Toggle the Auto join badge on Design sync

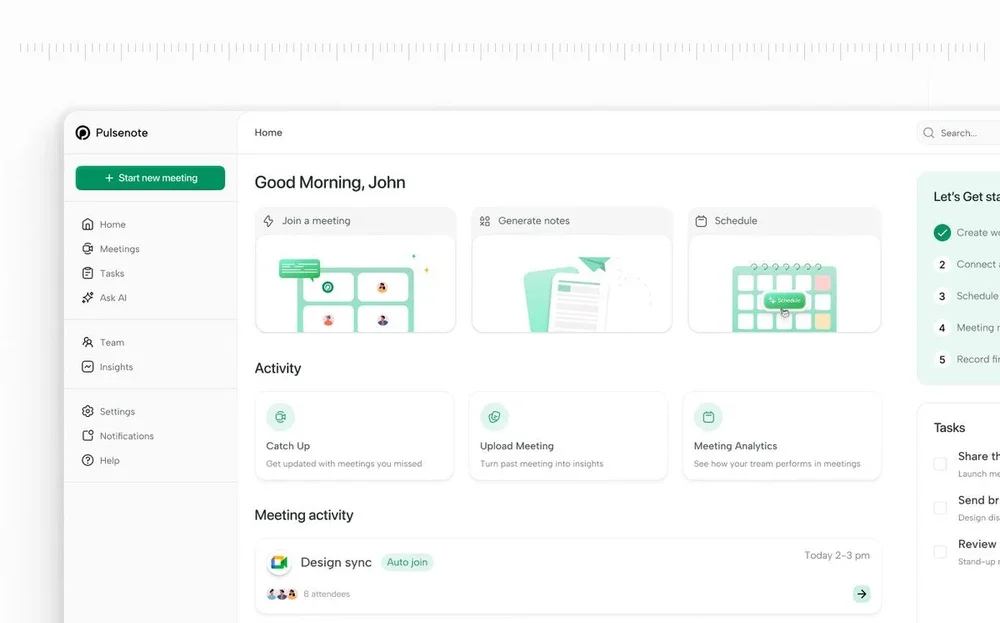pyautogui.click(x=407, y=562)
